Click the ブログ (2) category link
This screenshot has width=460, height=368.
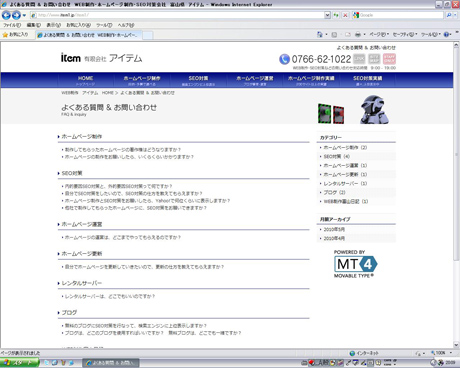click(334, 192)
